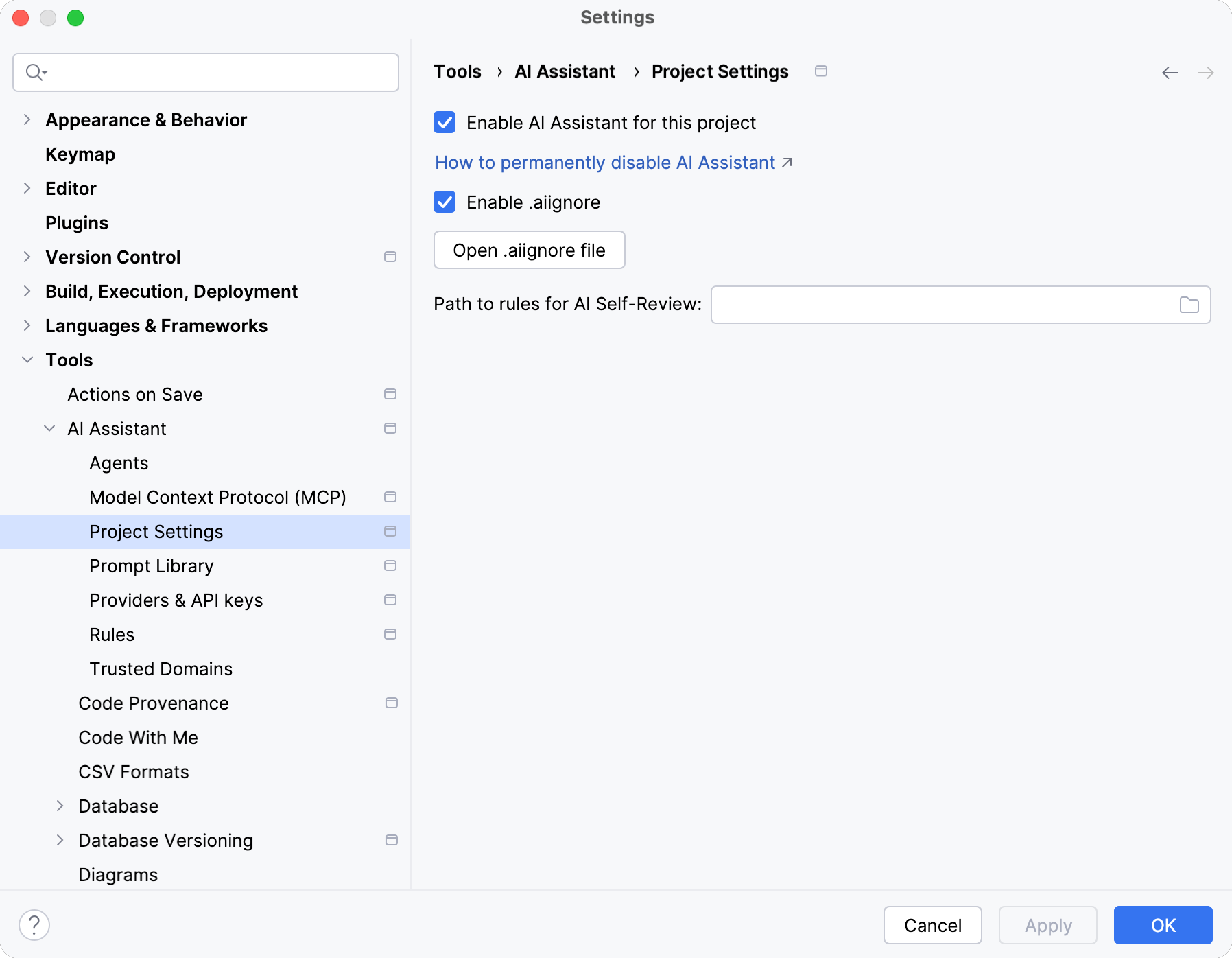
Task: Select Model Context Protocol (MCP) settings
Action: coord(217,498)
